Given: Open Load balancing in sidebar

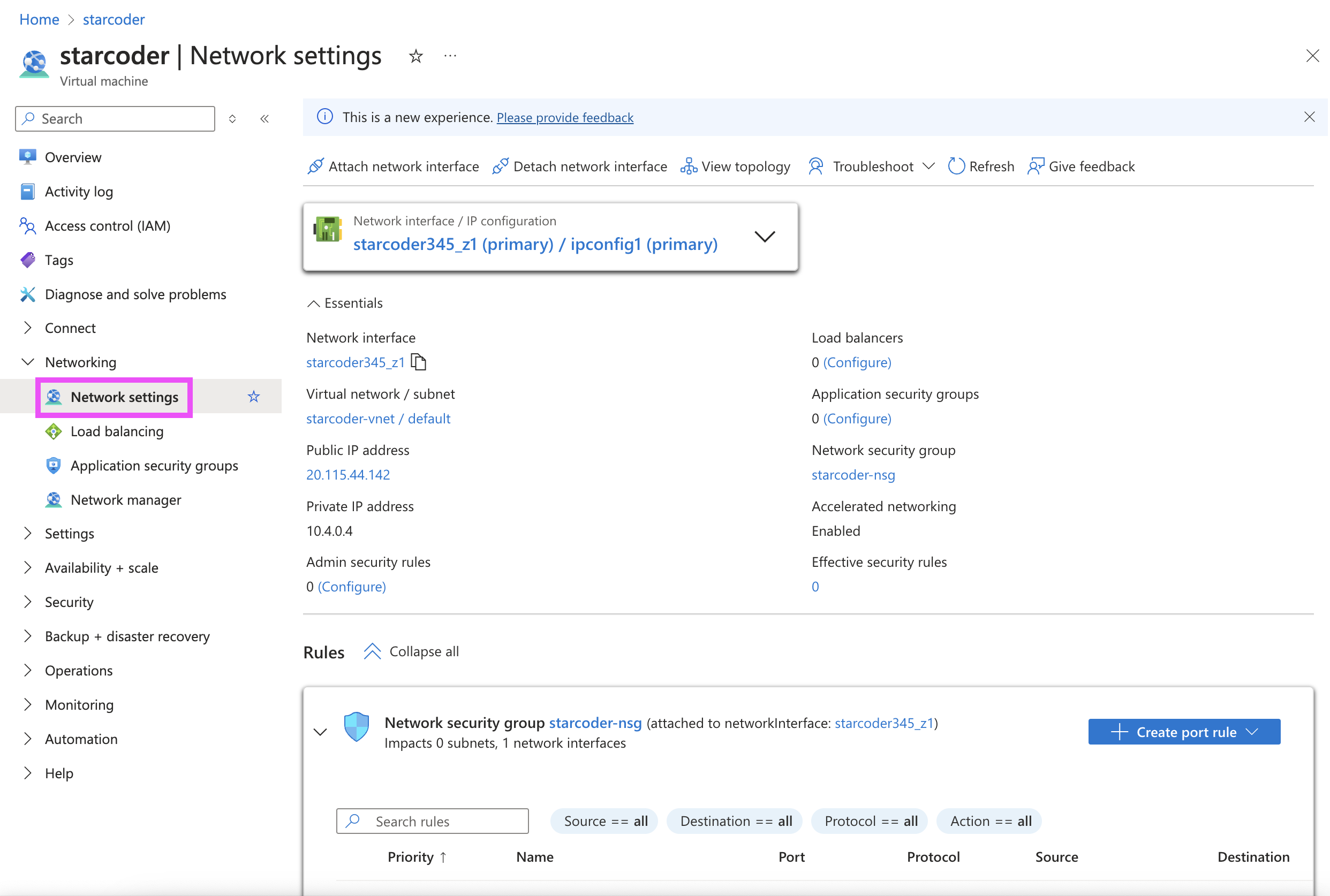Looking at the screenshot, I should pos(117,431).
